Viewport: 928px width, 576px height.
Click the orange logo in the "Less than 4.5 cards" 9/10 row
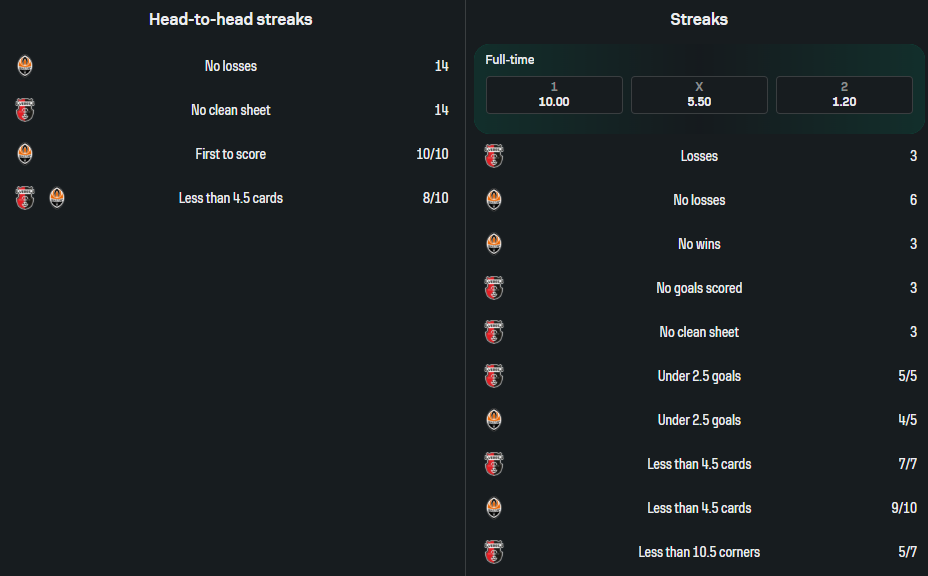pos(493,508)
